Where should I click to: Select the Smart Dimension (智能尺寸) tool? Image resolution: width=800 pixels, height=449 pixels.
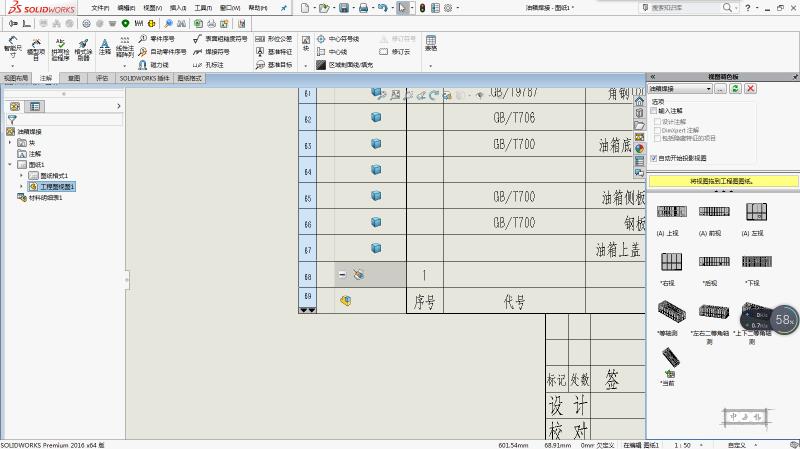[13, 47]
